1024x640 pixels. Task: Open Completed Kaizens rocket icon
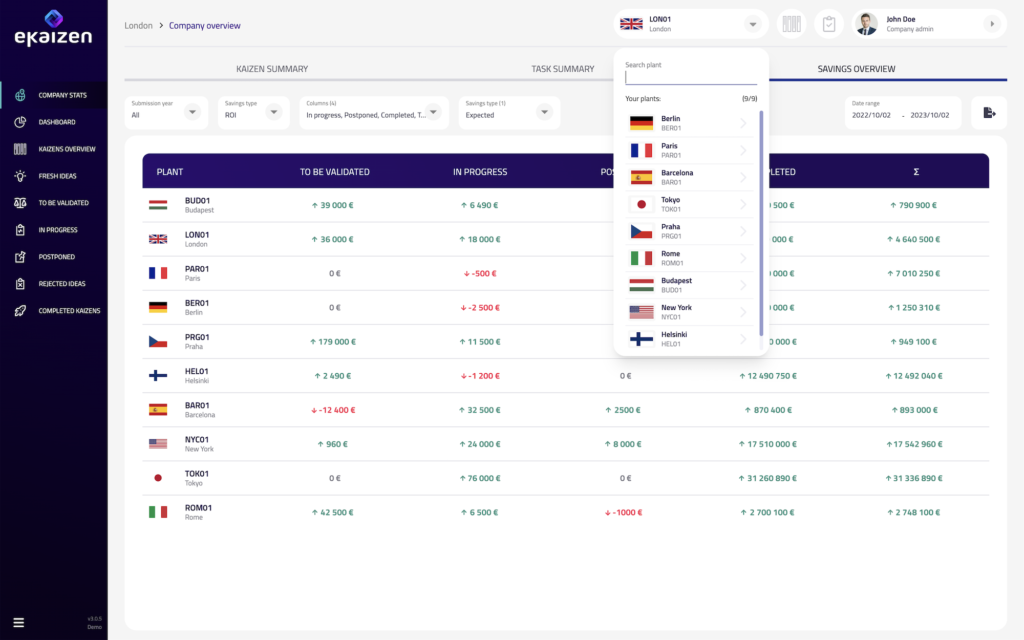coord(20,311)
